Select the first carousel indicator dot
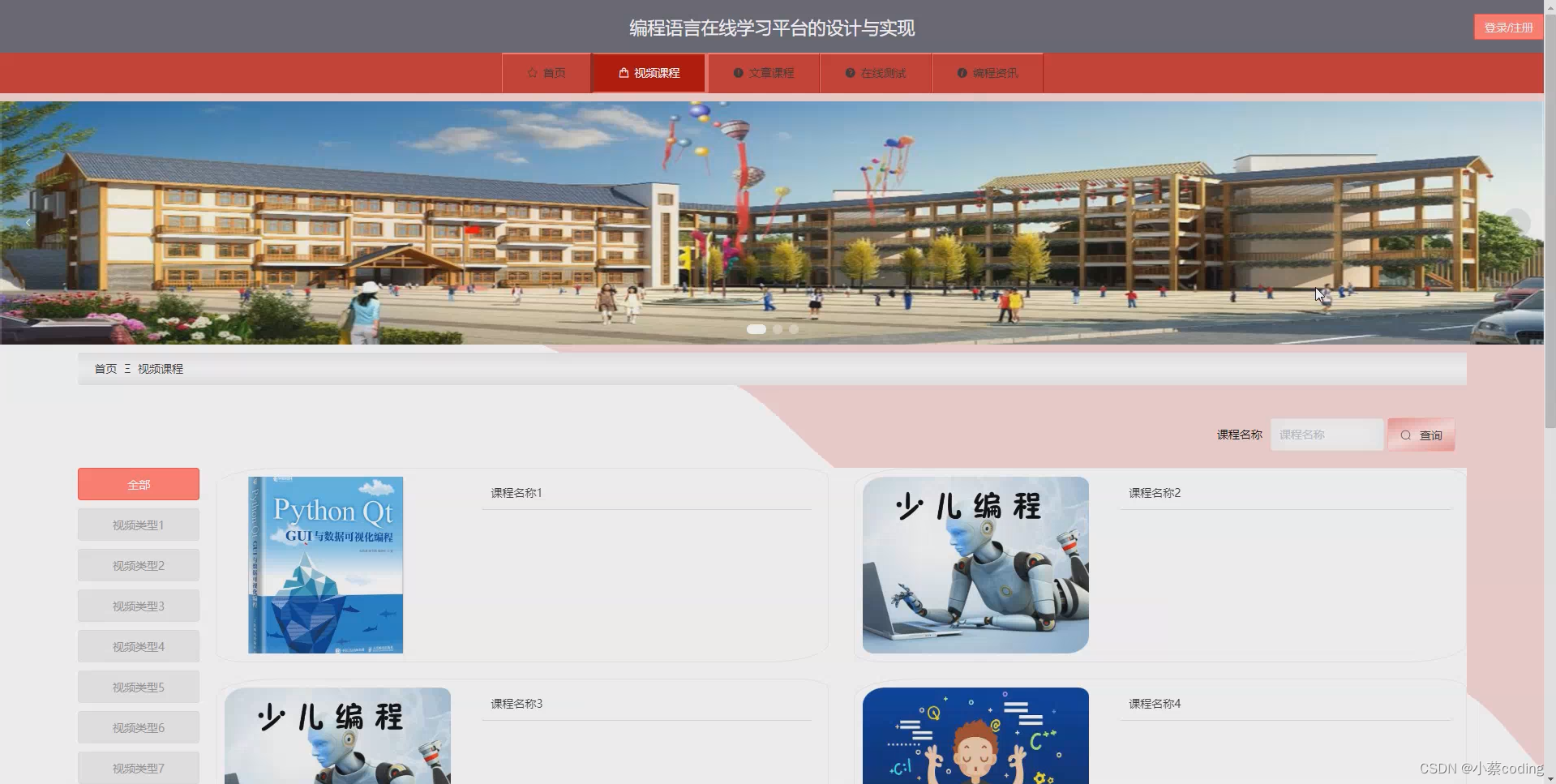 [756, 329]
